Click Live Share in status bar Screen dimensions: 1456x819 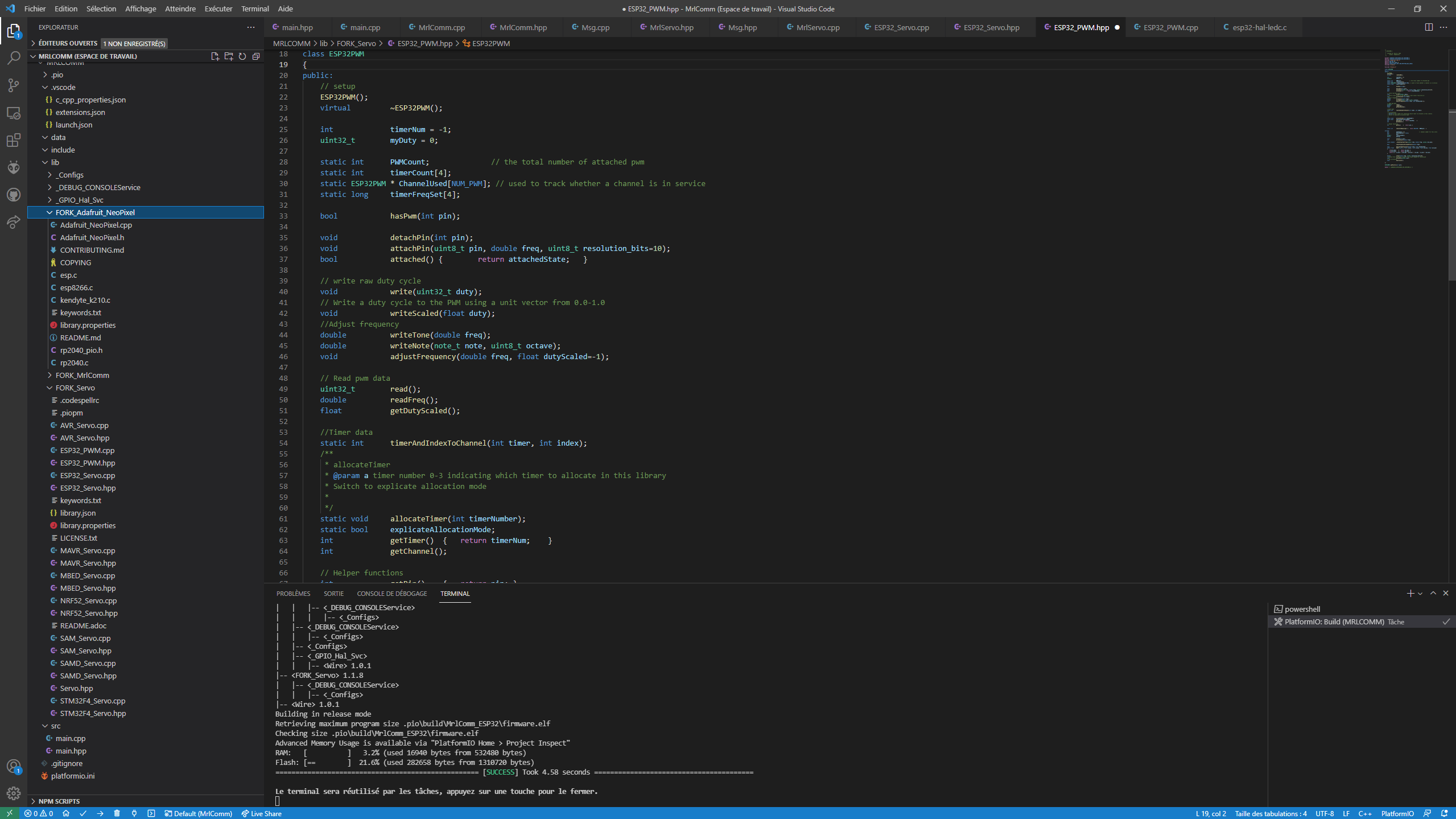click(262, 813)
